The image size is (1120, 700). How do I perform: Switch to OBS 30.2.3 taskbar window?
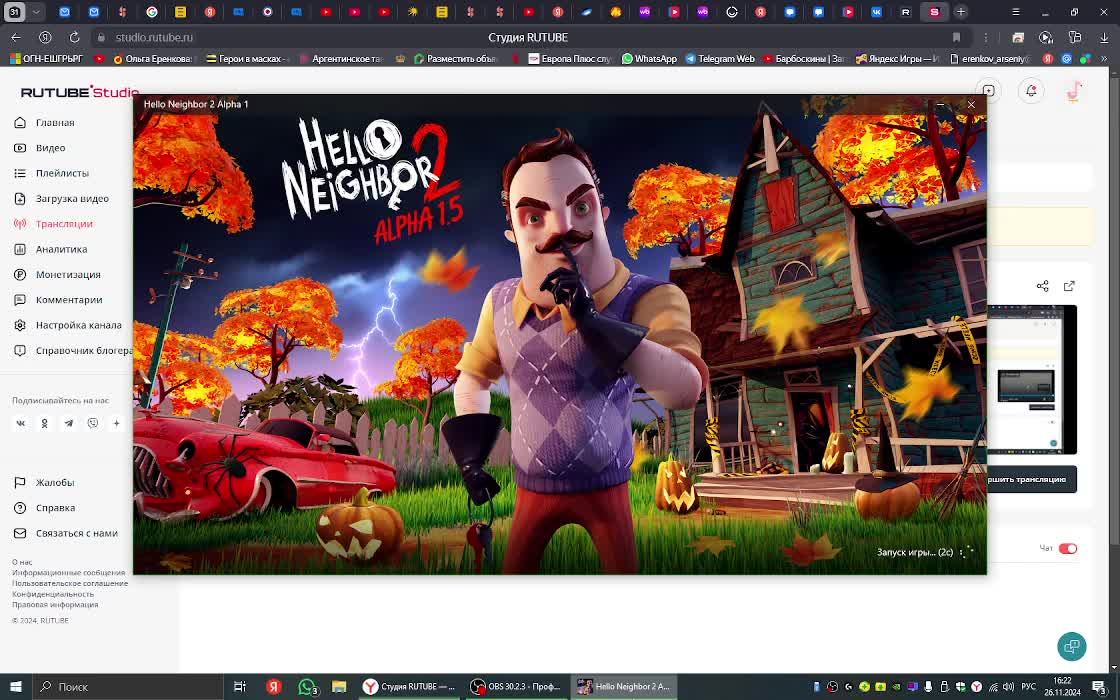(516, 686)
